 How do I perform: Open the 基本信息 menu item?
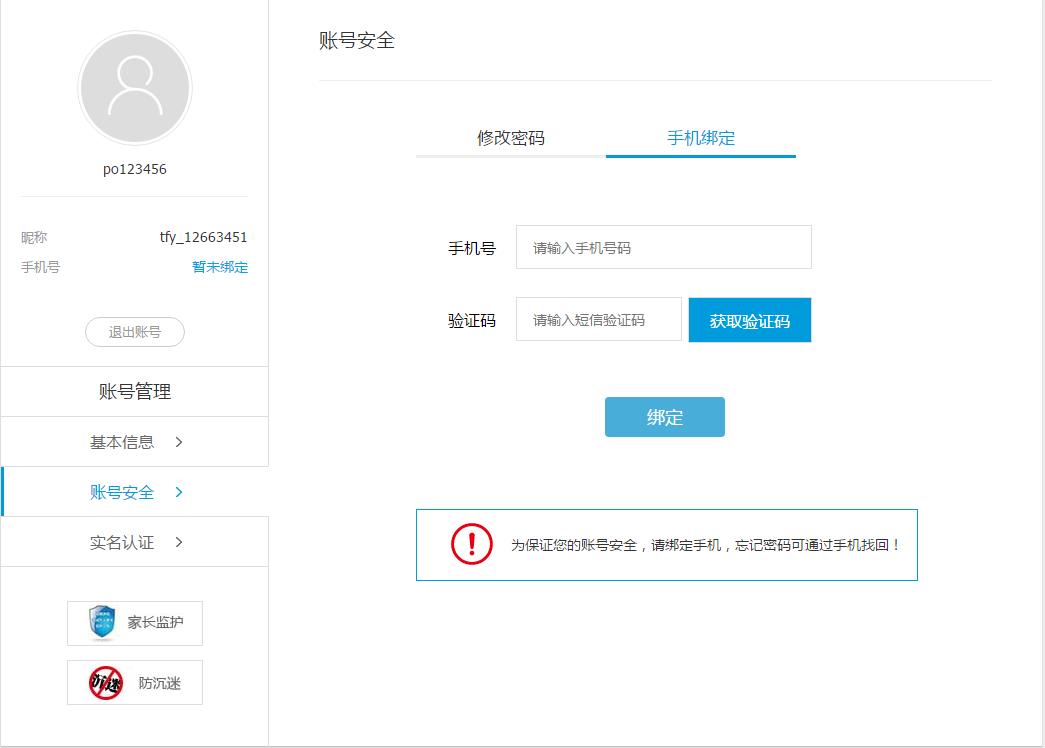pyautogui.click(x=122, y=442)
